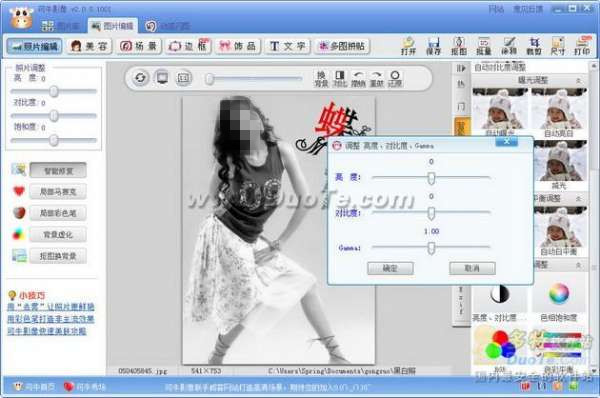The height and width of the screenshot is (398, 600).
Task: Collapse the 曝光调整 section chevron
Action: (579, 80)
